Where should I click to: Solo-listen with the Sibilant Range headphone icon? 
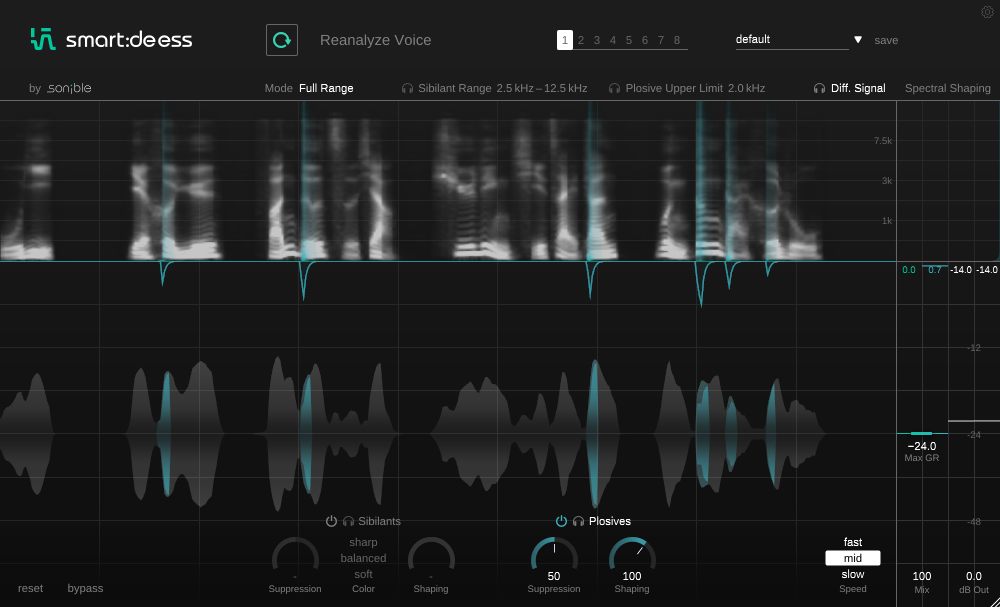click(408, 88)
